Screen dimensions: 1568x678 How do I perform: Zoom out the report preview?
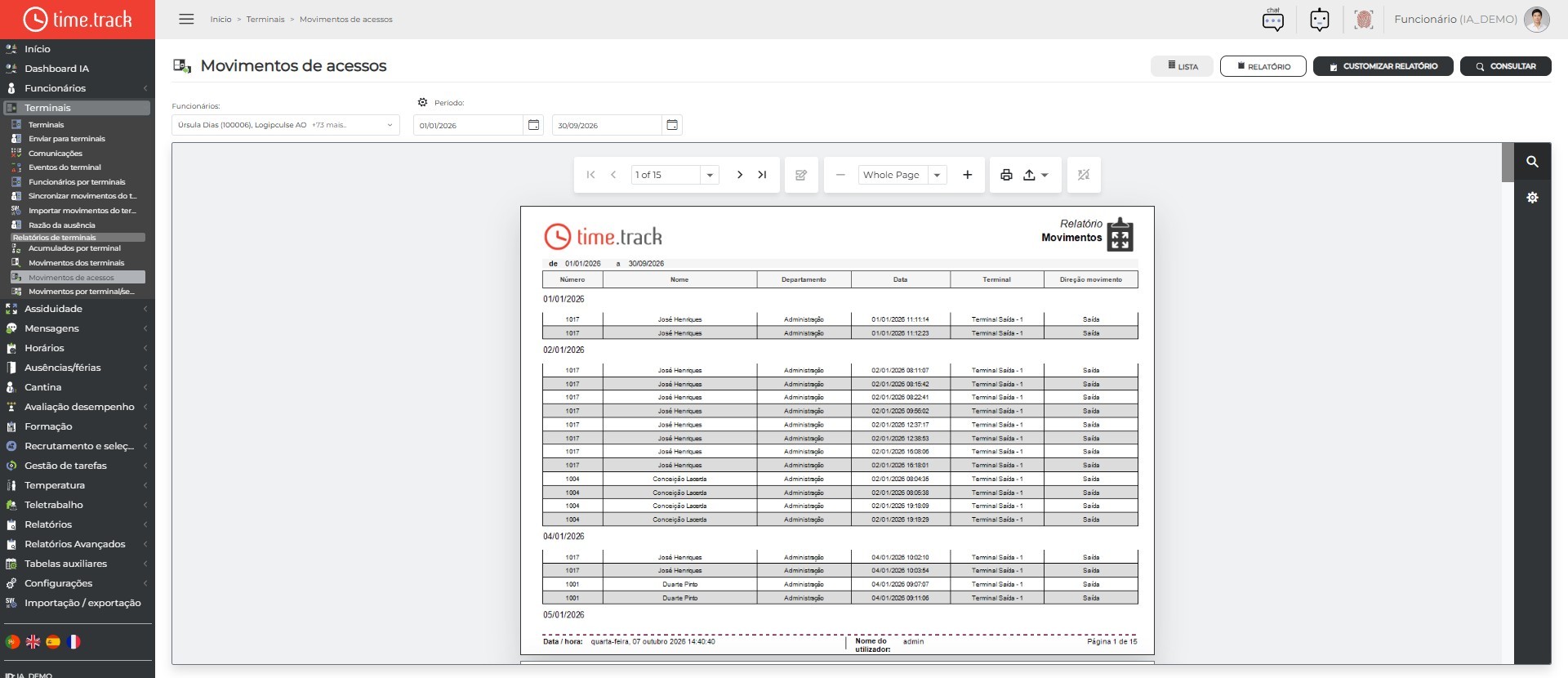tap(840, 175)
